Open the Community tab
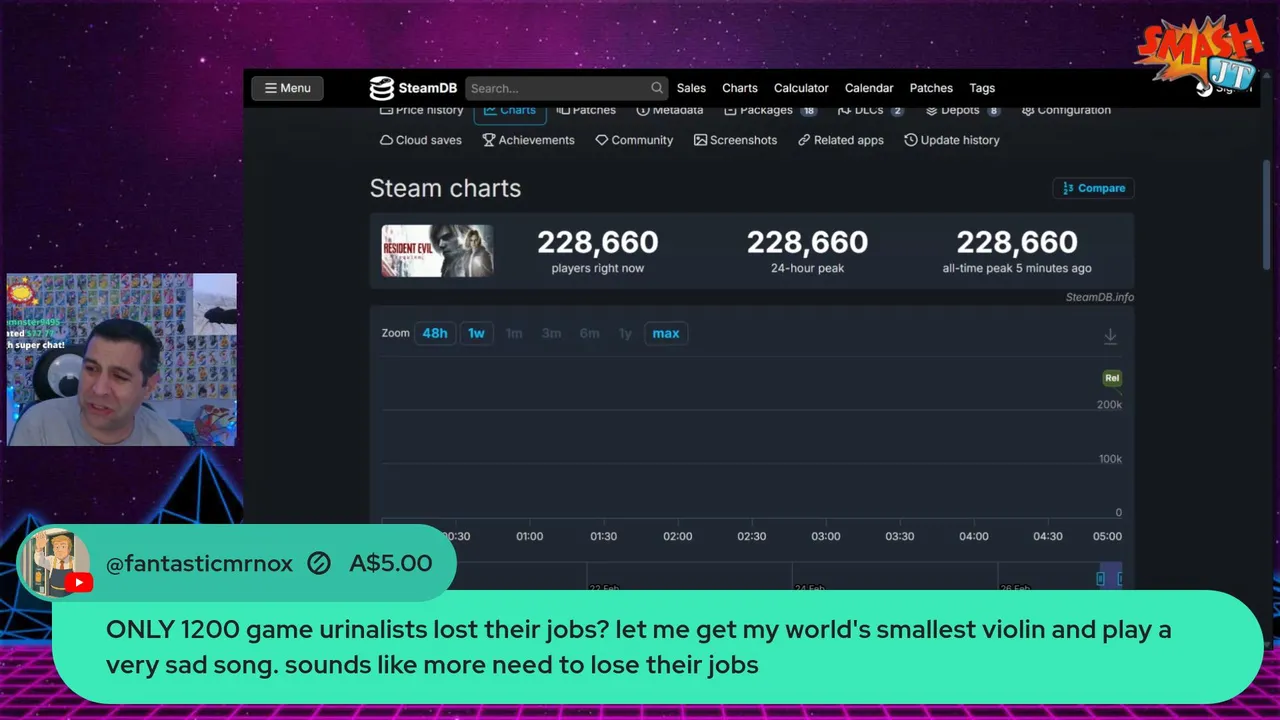Viewport: 1280px width, 720px height. tap(634, 140)
